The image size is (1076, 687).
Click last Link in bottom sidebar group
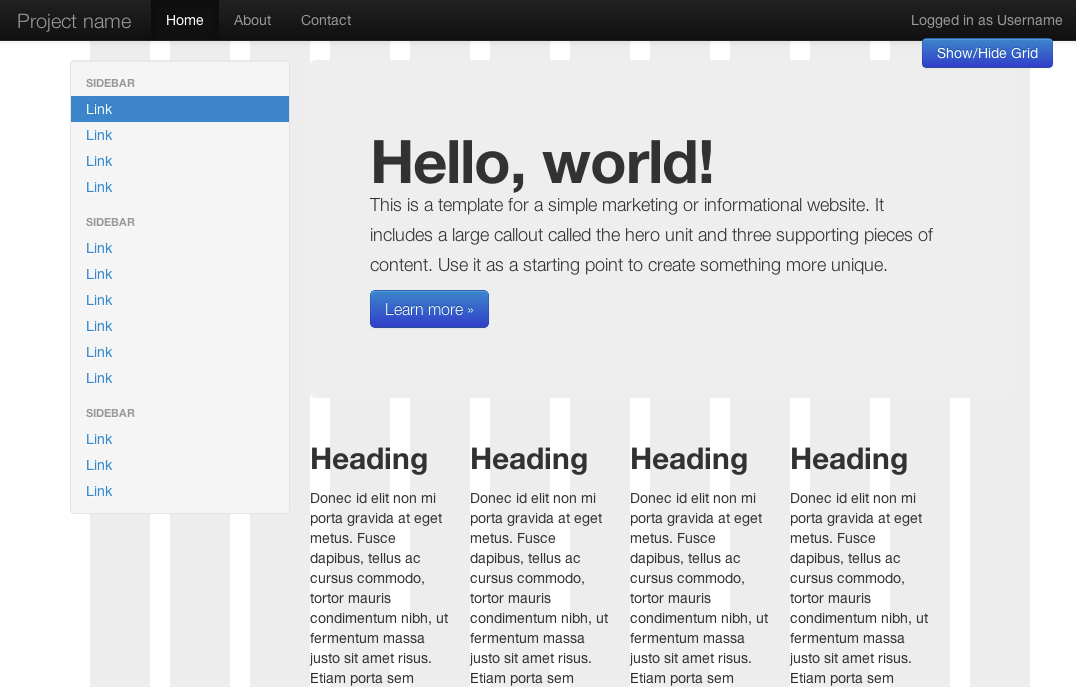pyautogui.click(x=99, y=491)
